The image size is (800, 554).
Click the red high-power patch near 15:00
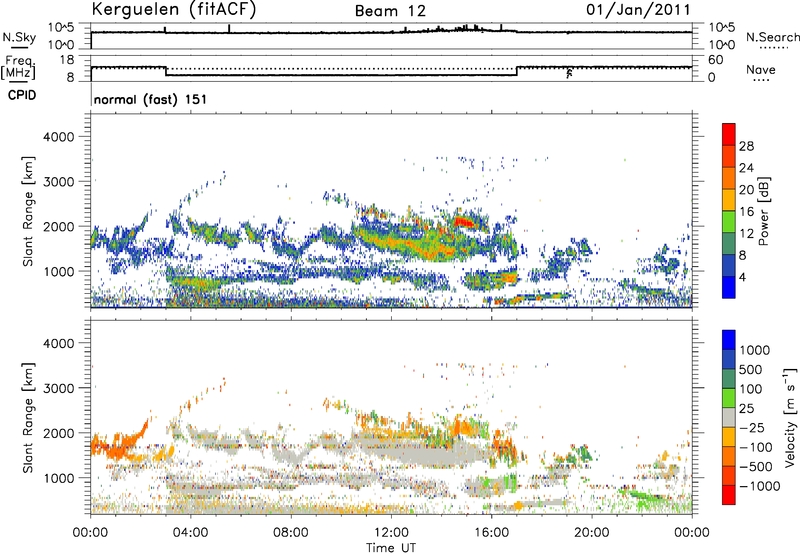point(464,221)
